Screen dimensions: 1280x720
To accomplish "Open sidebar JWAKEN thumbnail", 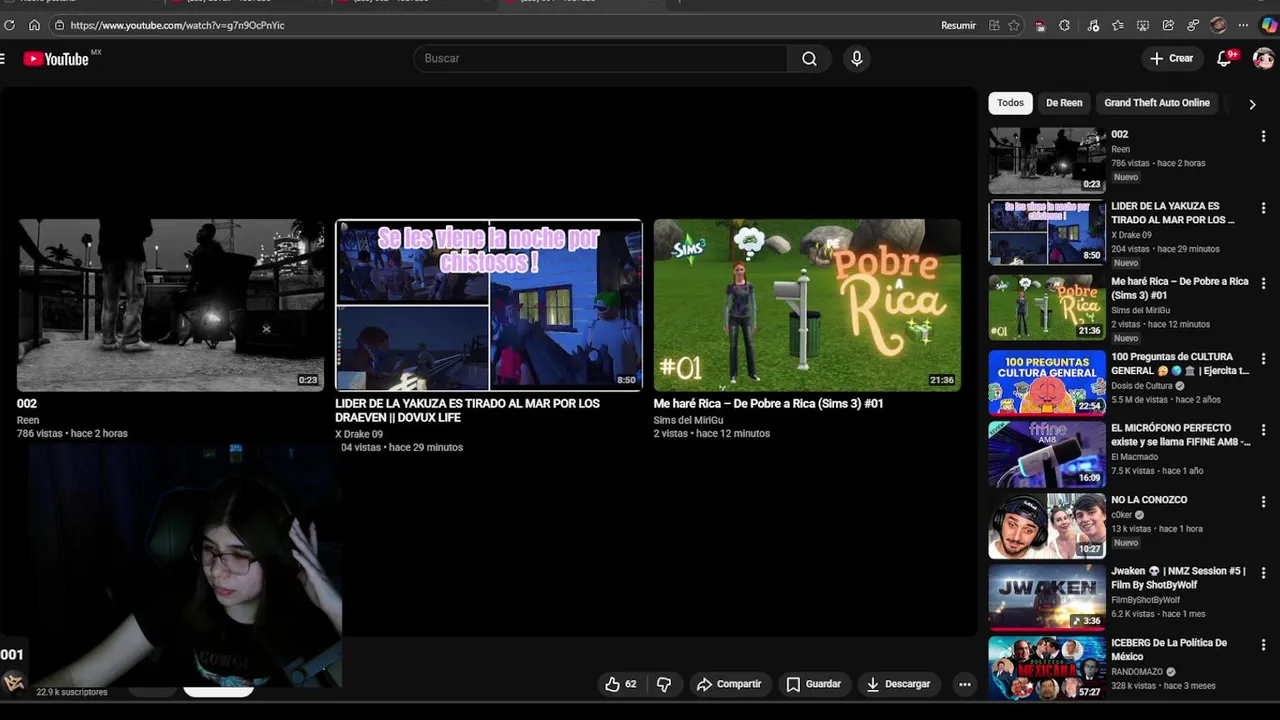I will pyautogui.click(x=1047, y=597).
